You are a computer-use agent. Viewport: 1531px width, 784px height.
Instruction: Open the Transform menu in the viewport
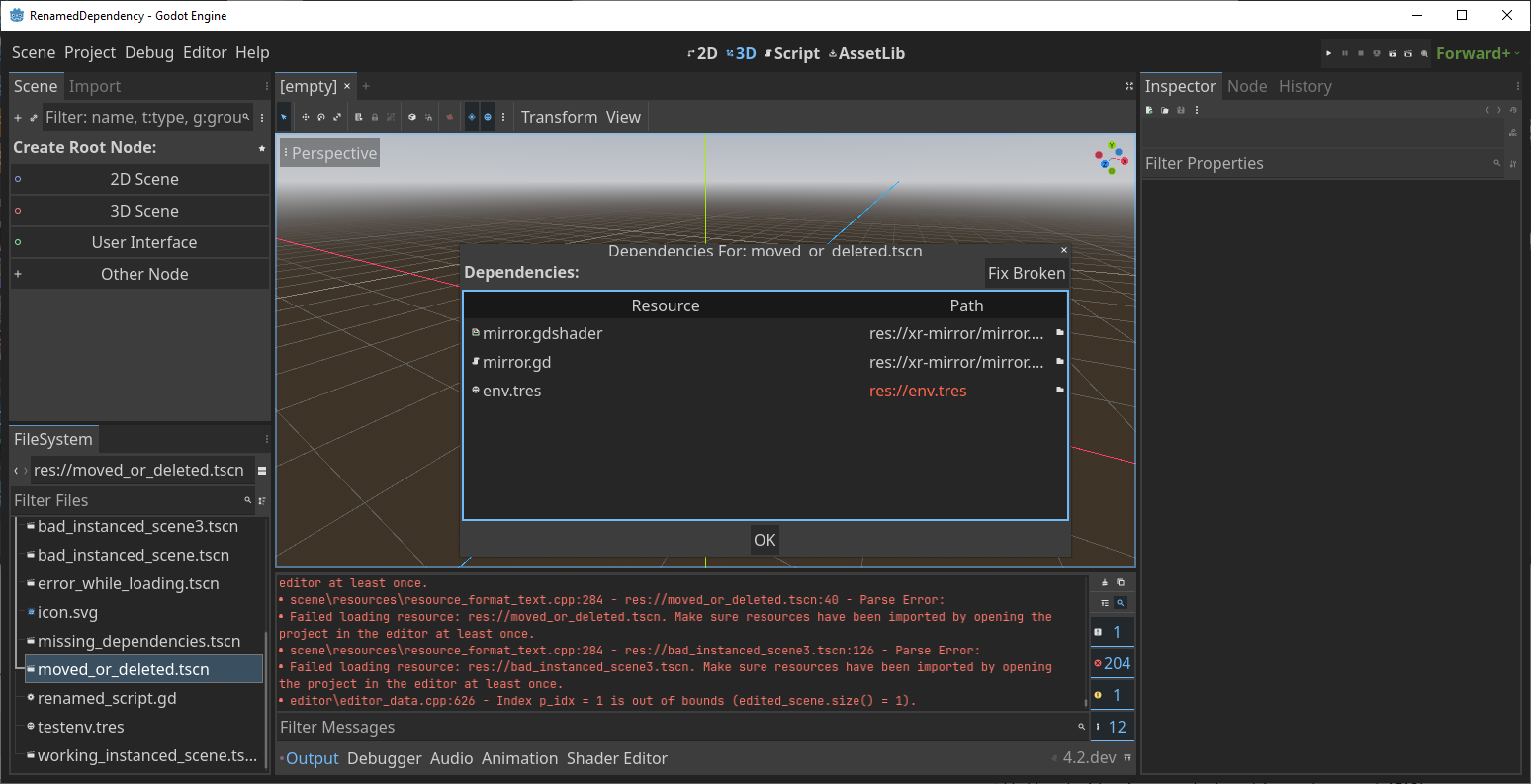click(x=559, y=116)
